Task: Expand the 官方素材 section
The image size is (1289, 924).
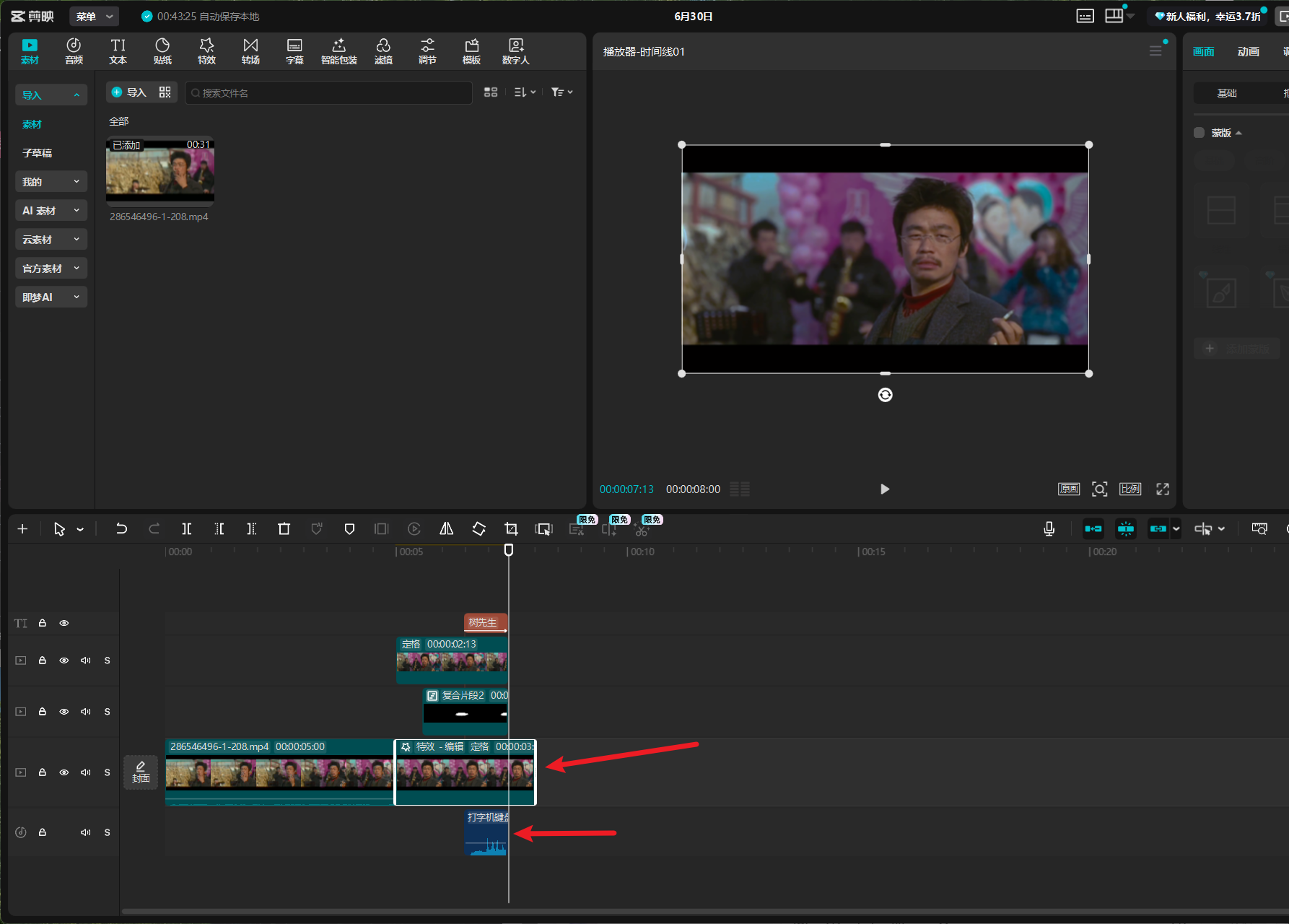Action: (51, 269)
